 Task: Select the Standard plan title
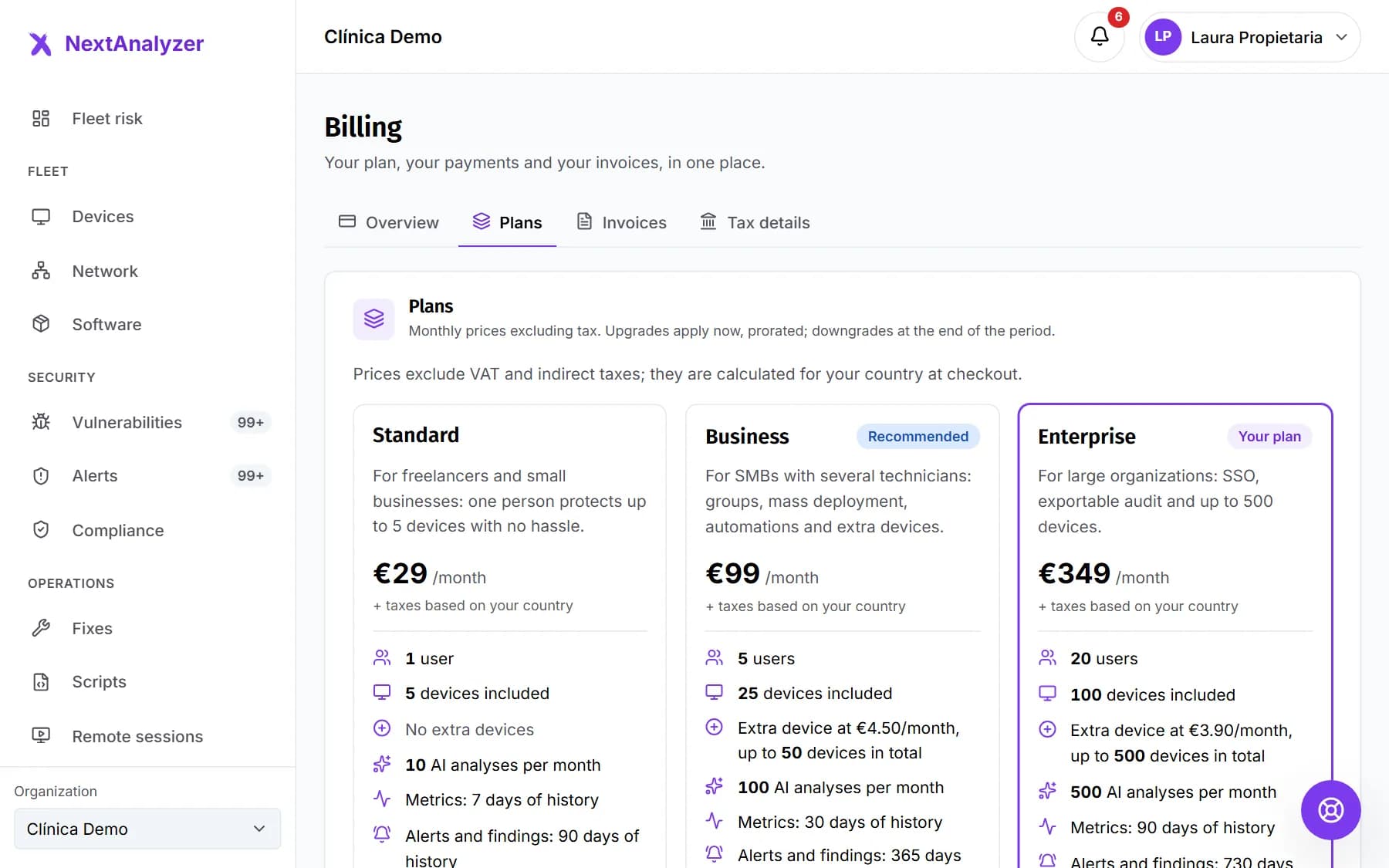coord(415,435)
